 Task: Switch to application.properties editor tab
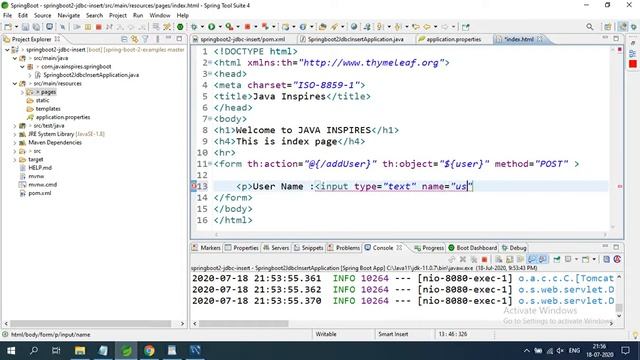pyautogui.click(x=453, y=39)
